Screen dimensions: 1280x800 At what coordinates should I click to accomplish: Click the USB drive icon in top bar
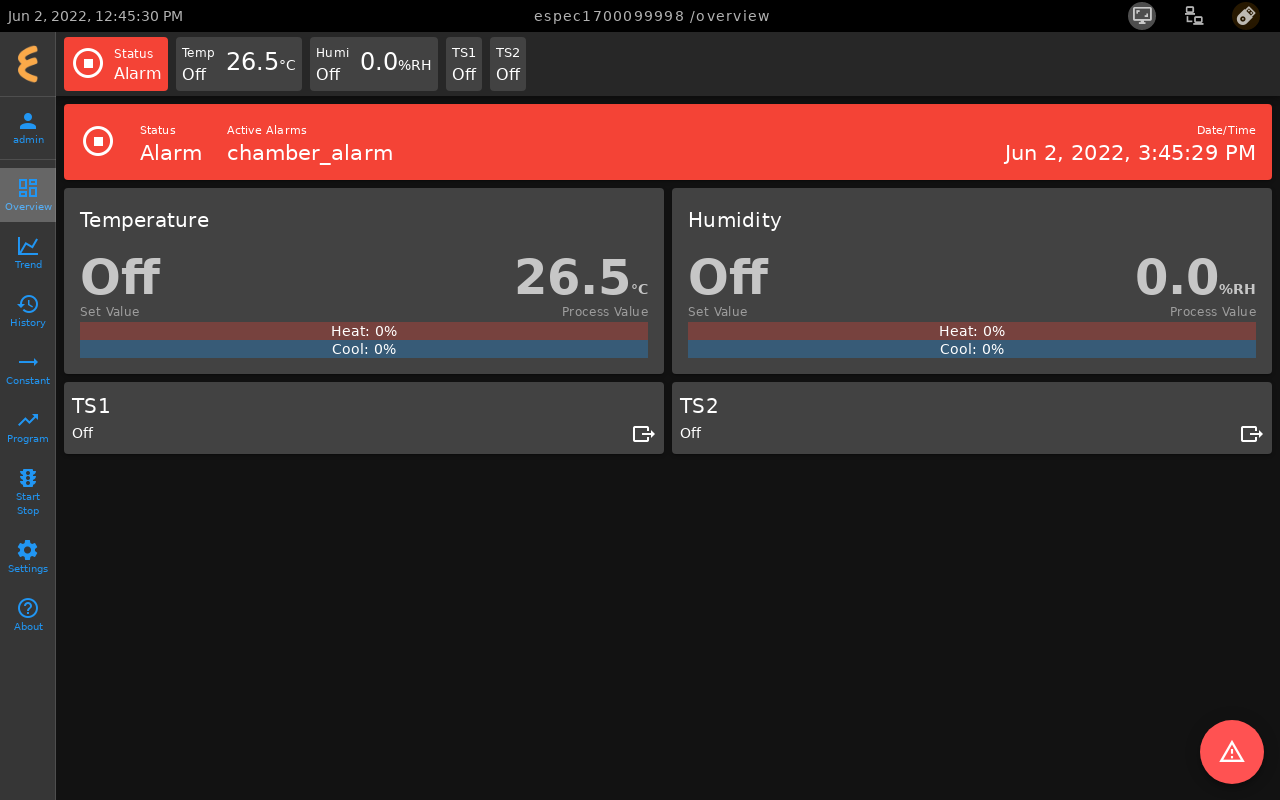coord(1246,15)
